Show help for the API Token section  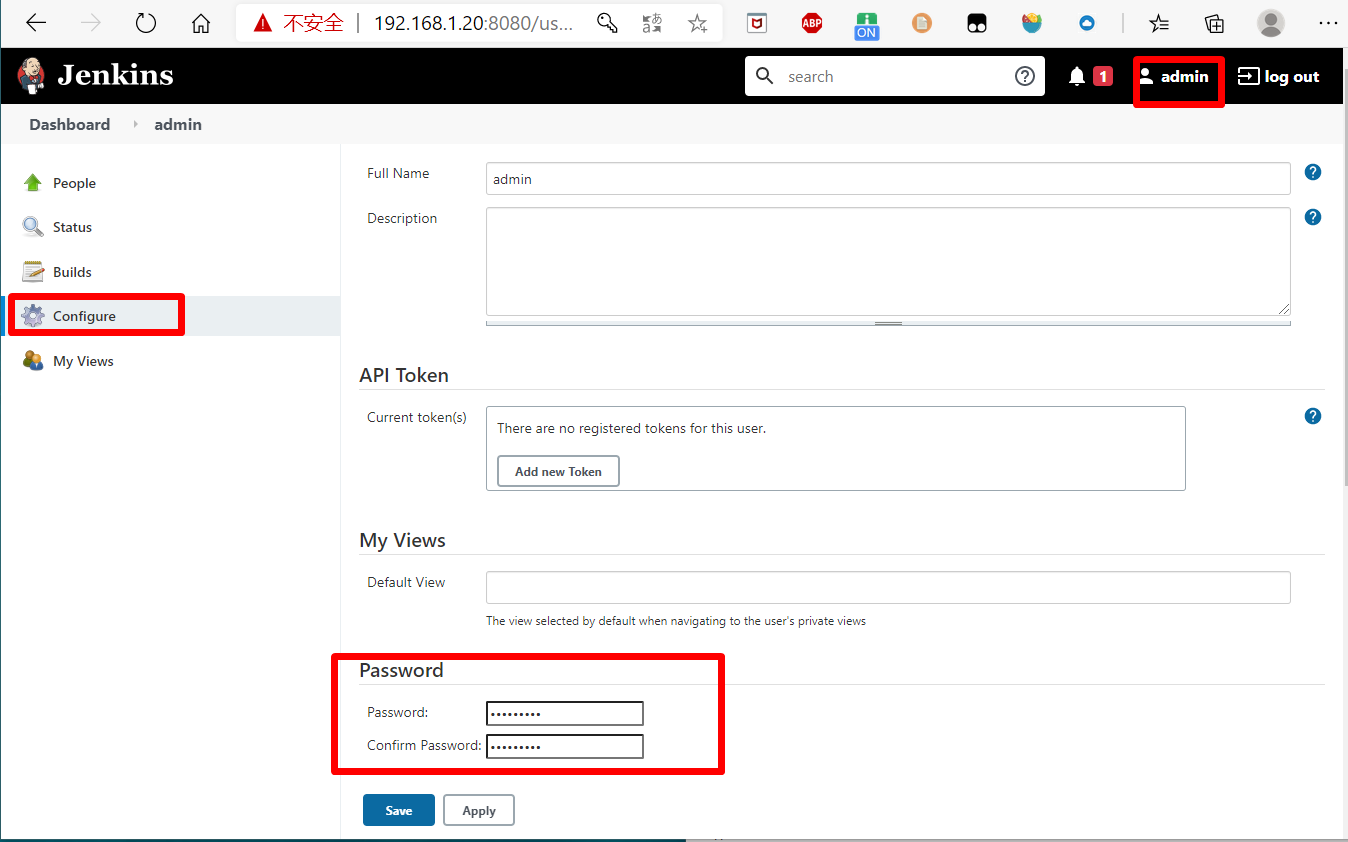(x=1313, y=416)
